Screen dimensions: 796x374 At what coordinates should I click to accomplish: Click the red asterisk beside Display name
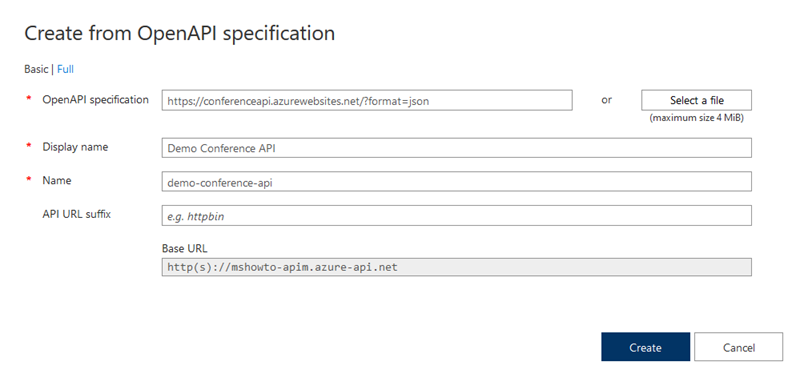pos(28,147)
